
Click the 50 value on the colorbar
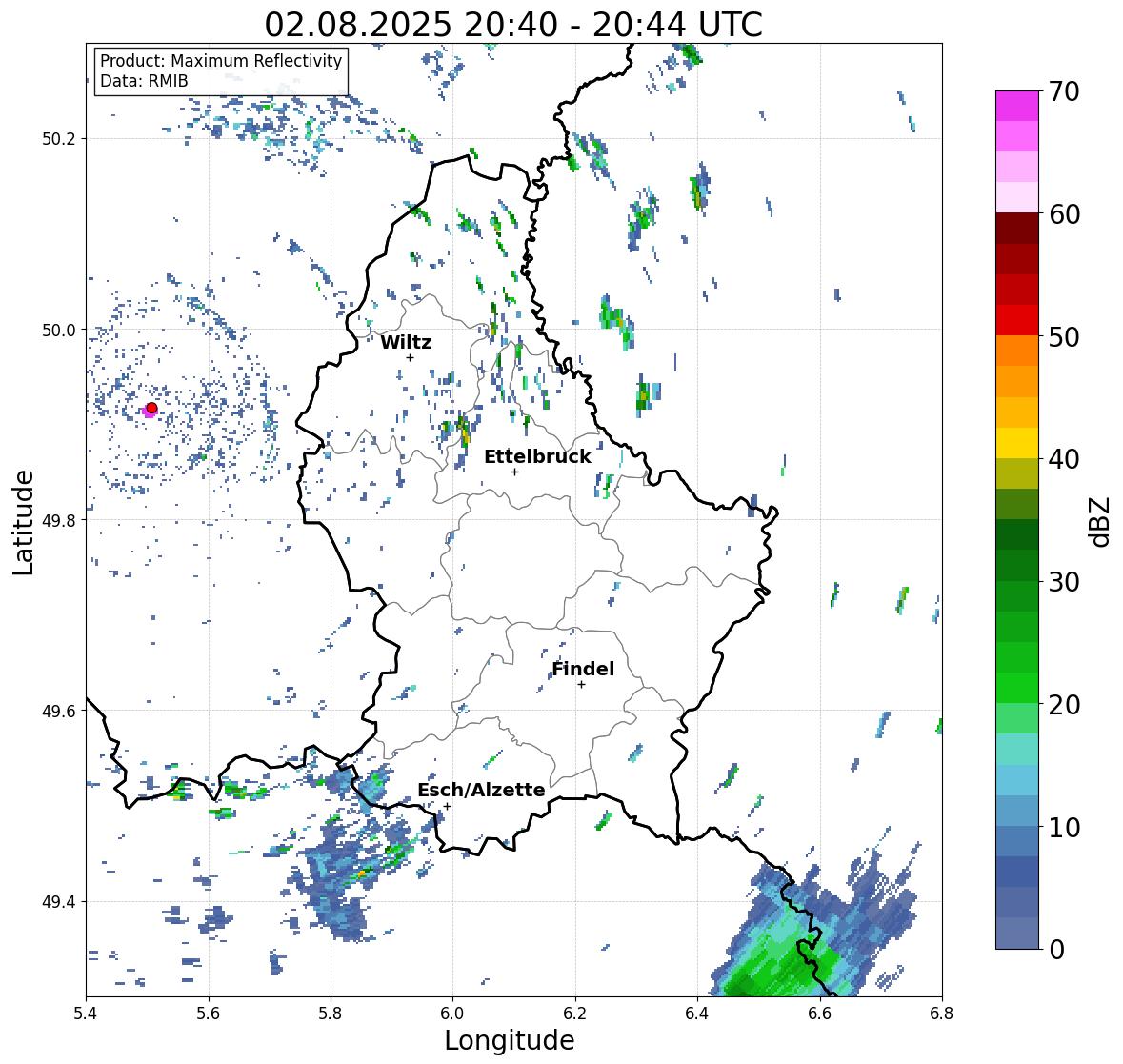coord(1064,336)
